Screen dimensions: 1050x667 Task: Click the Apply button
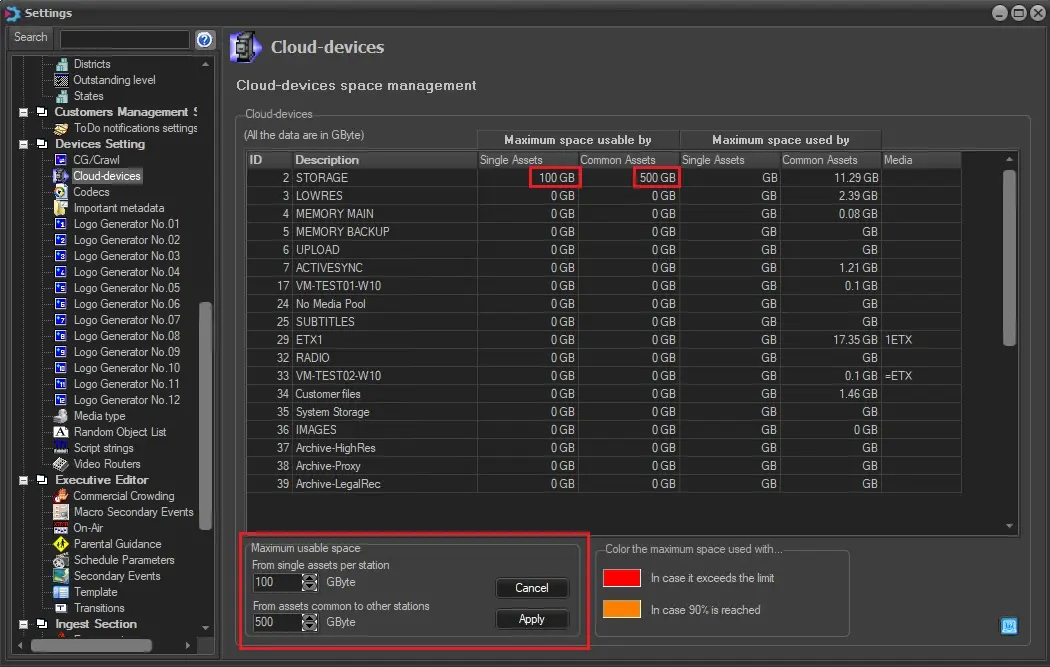532,619
